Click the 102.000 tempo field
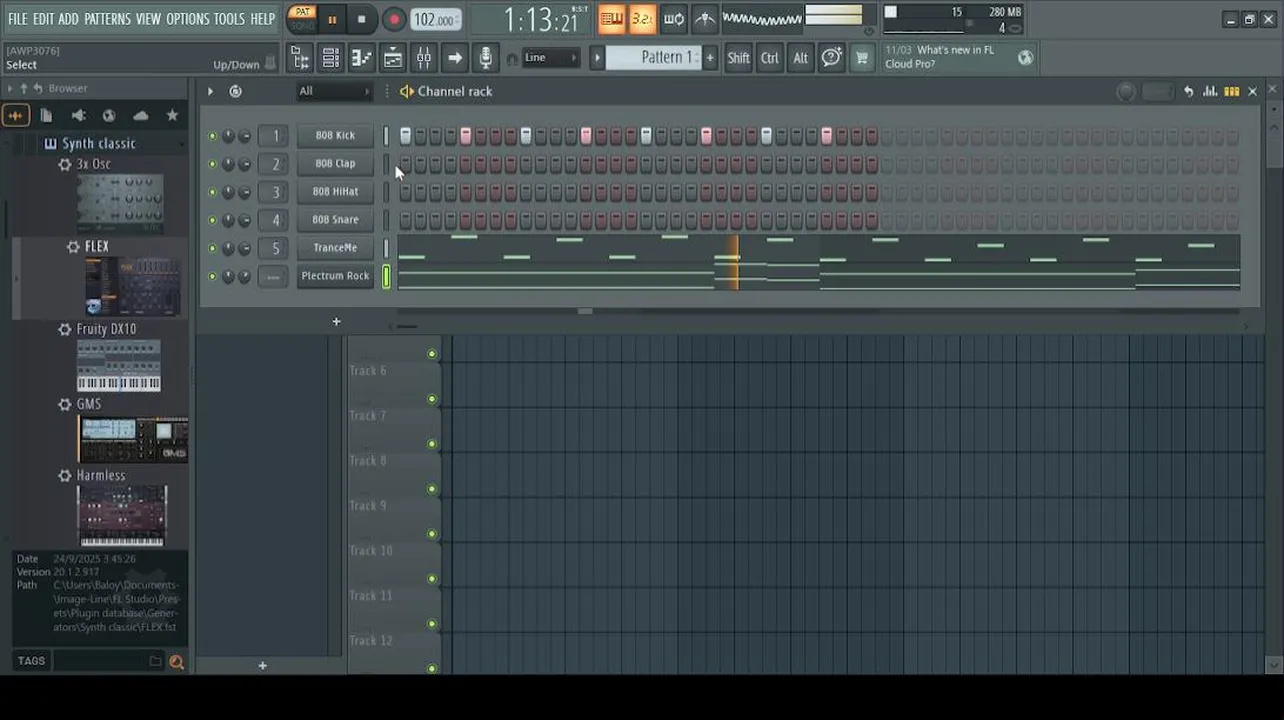This screenshot has width=1284, height=720. coord(434,19)
